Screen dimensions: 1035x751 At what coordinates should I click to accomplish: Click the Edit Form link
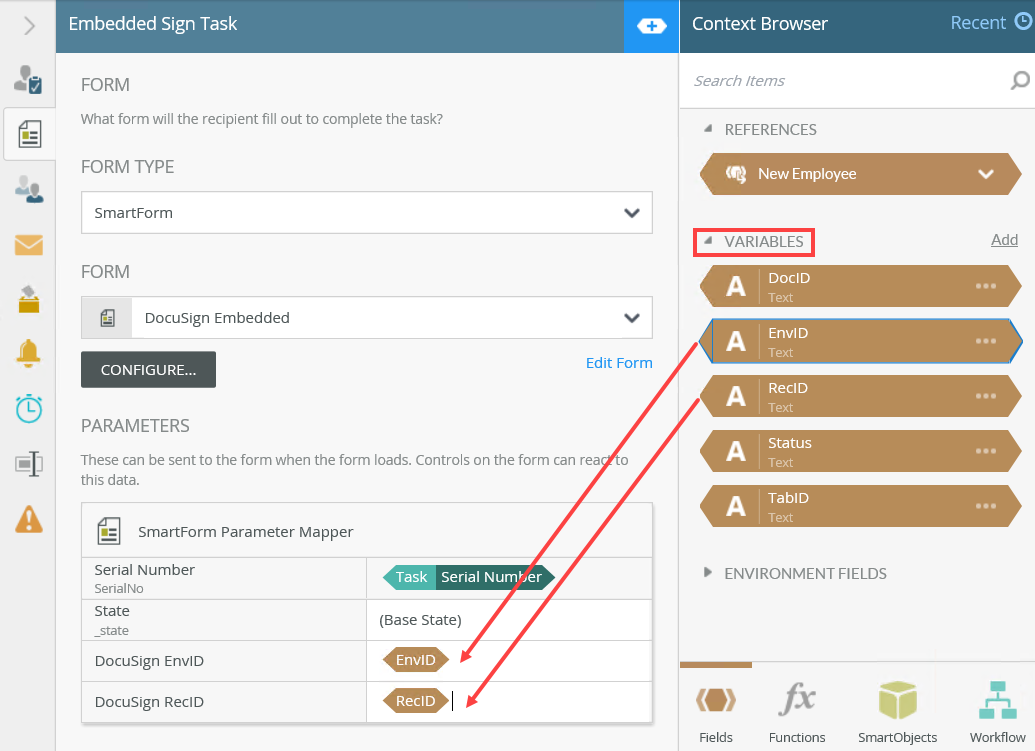pos(619,363)
